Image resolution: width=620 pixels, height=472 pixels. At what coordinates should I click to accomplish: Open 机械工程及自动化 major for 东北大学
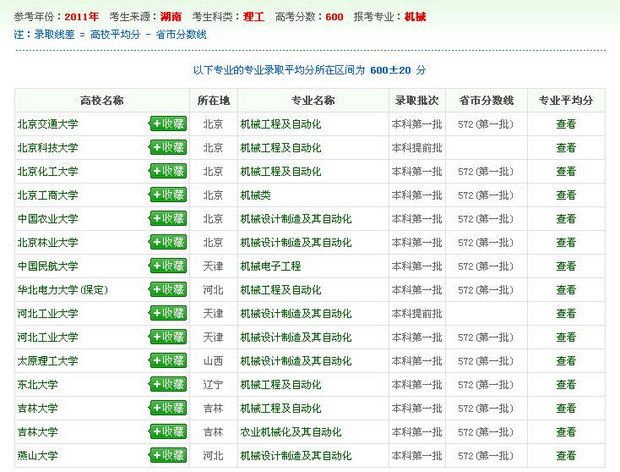pyautogui.click(x=281, y=385)
